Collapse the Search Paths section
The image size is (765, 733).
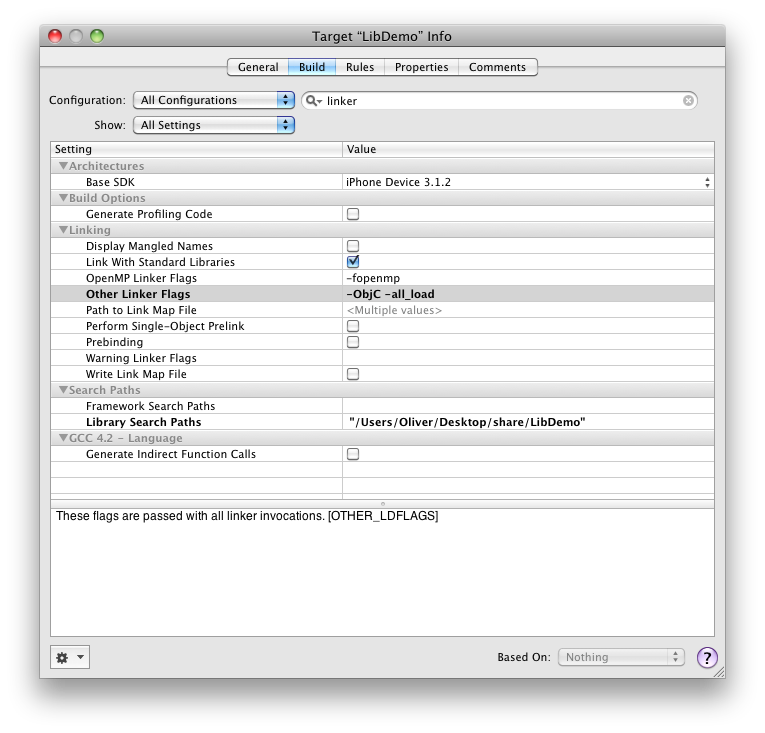[63, 390]
